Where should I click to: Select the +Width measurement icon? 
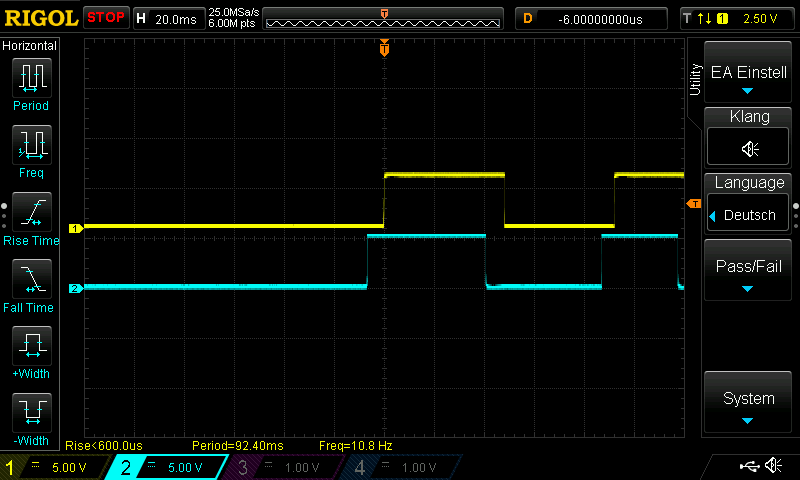(x=32, y=345)
